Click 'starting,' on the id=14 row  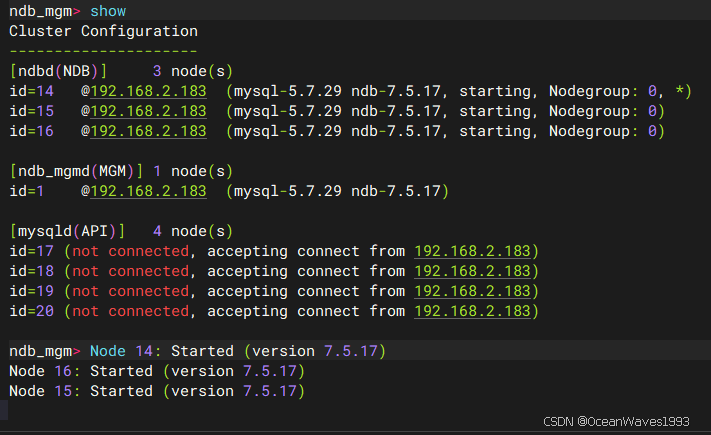pos(499,91)
